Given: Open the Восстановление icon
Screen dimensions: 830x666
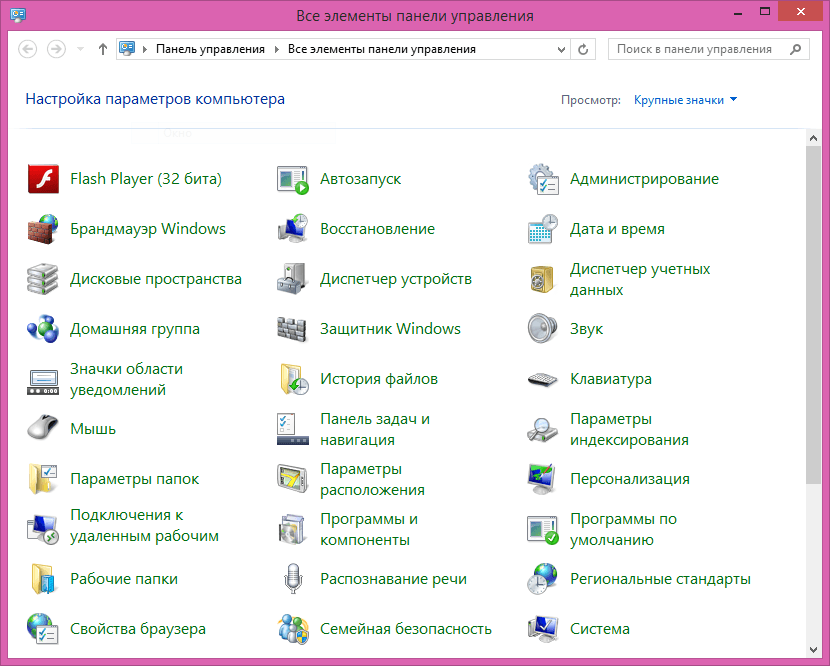Looking at the screenshot, I should (293, 229).
